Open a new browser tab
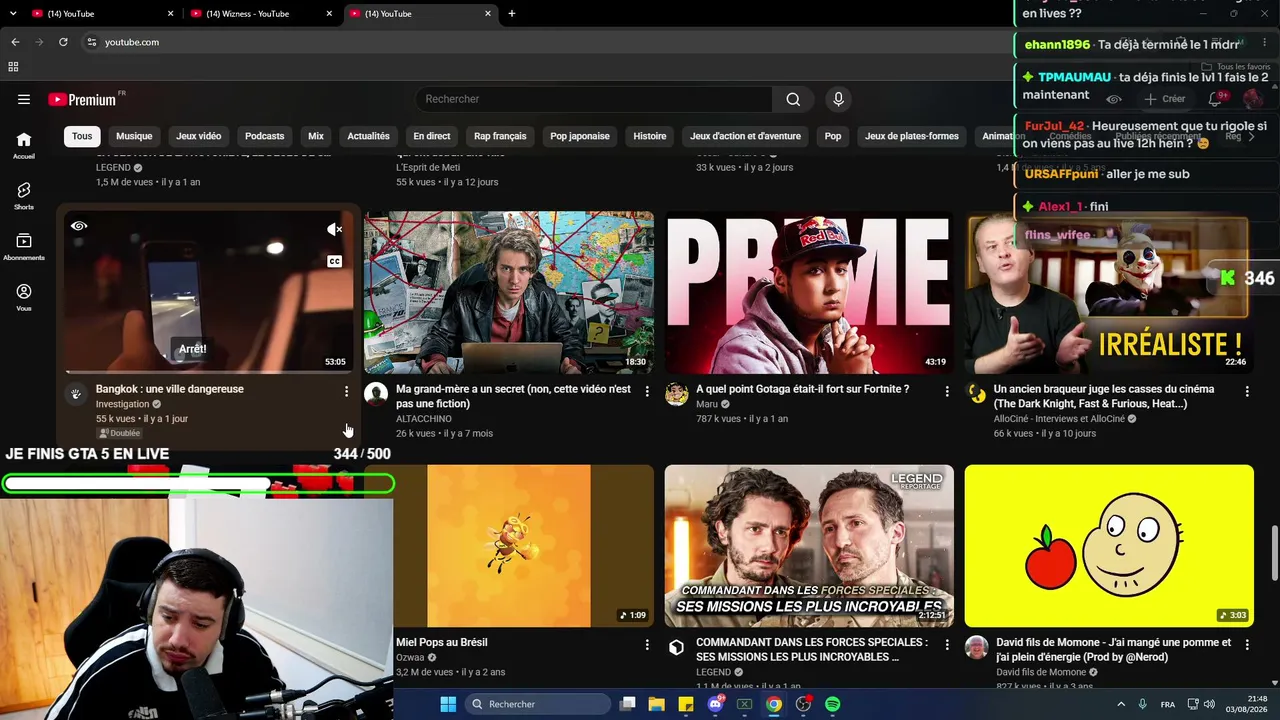The height and width of the screenshot is (720, 1280). [512, 14]
